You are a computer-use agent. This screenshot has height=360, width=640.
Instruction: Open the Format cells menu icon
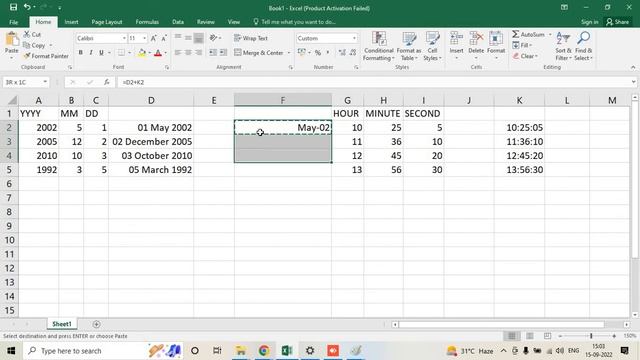496,39
